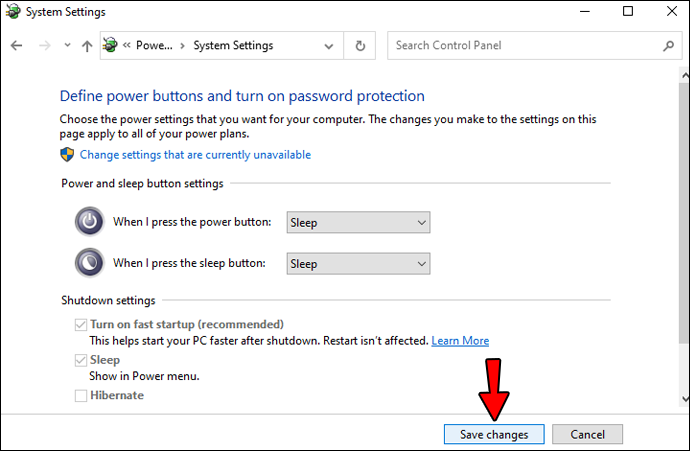Click the Back navigation arrow
Image resolution: width=690 pixels, height=451 pixels.
coord(17,46)
